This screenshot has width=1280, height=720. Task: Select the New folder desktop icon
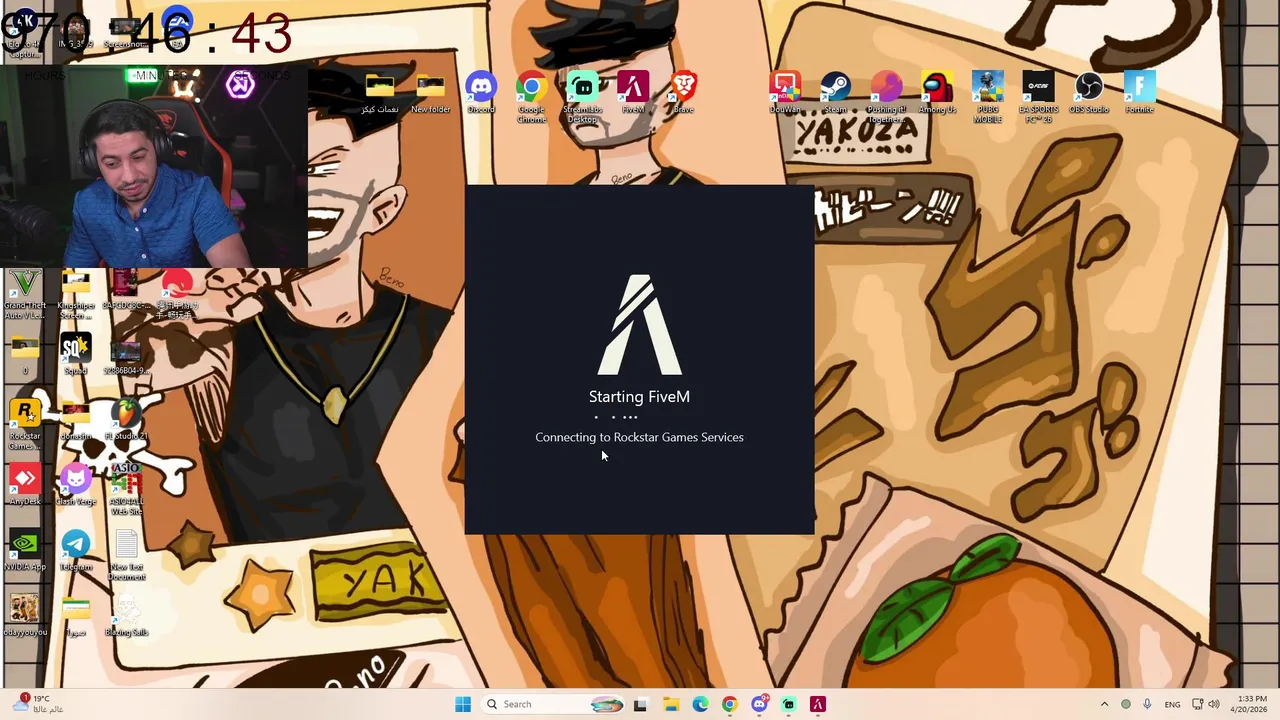pos(430,92)
